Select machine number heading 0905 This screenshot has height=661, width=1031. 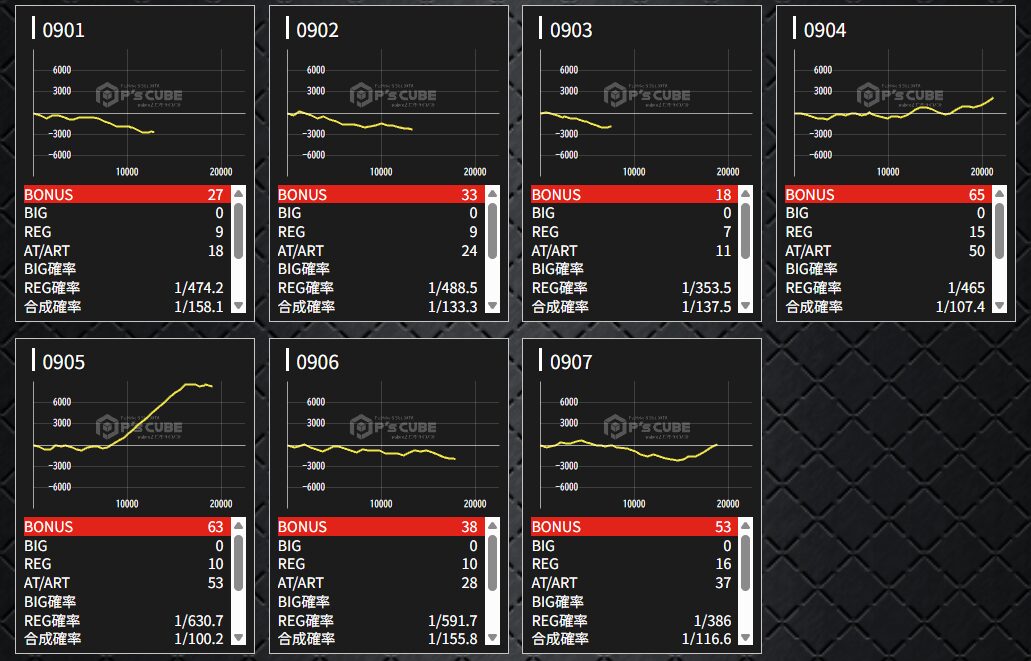pyautogui.click(x=63, y=362)
